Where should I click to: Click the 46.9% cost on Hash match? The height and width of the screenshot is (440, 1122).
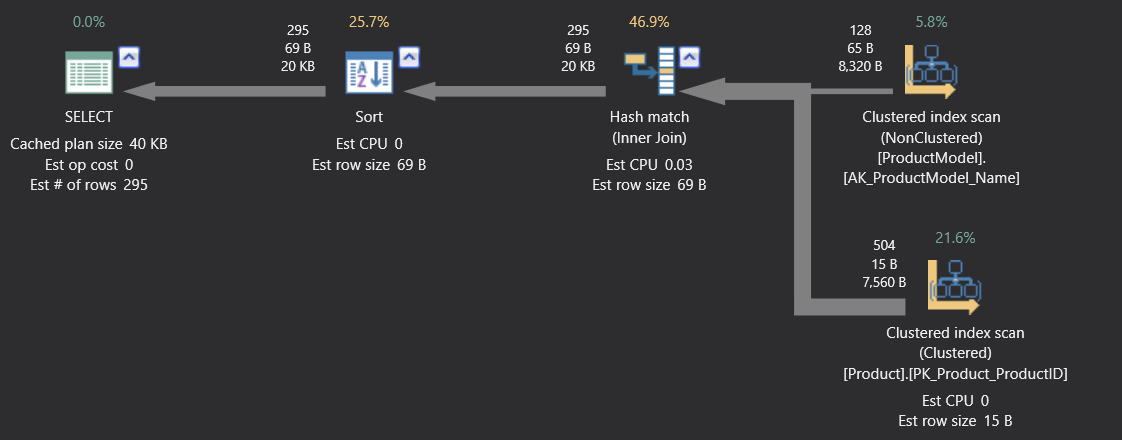click(649, 22)
